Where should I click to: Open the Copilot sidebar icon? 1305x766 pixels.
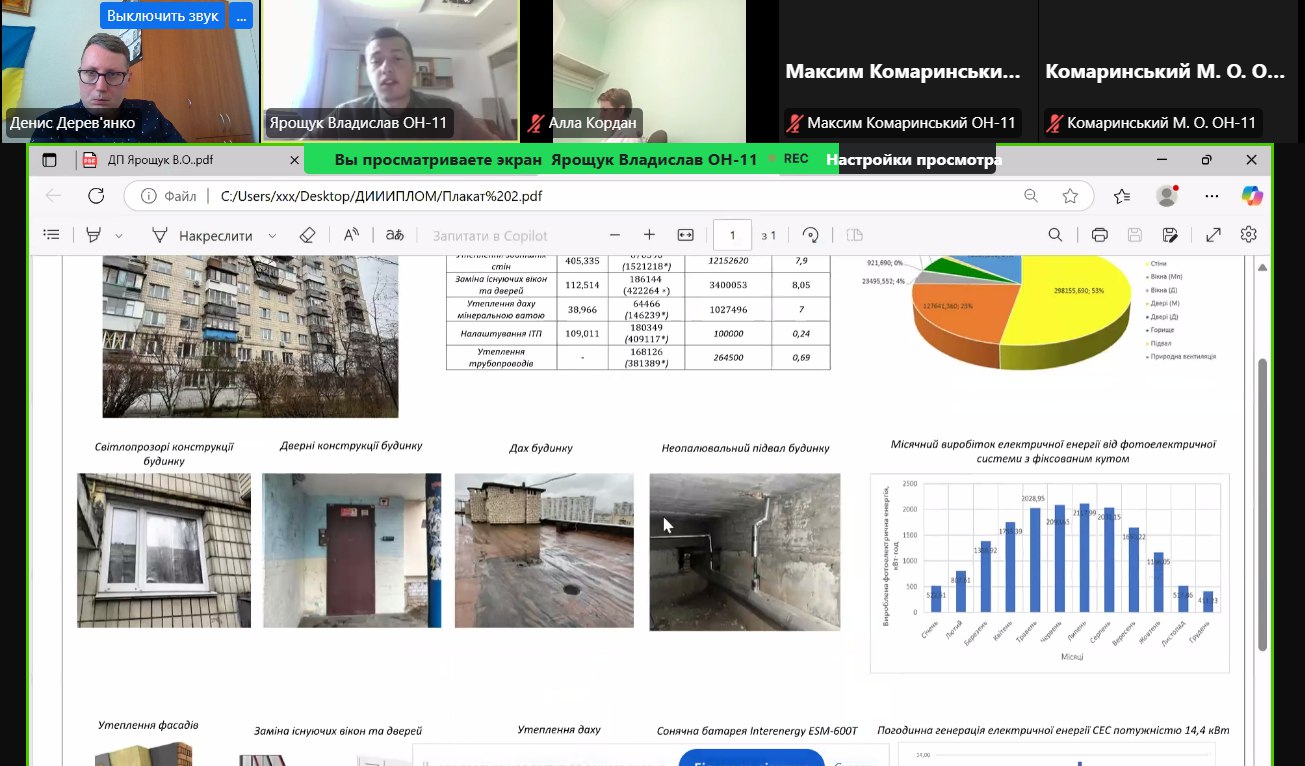pos(1252,196)
